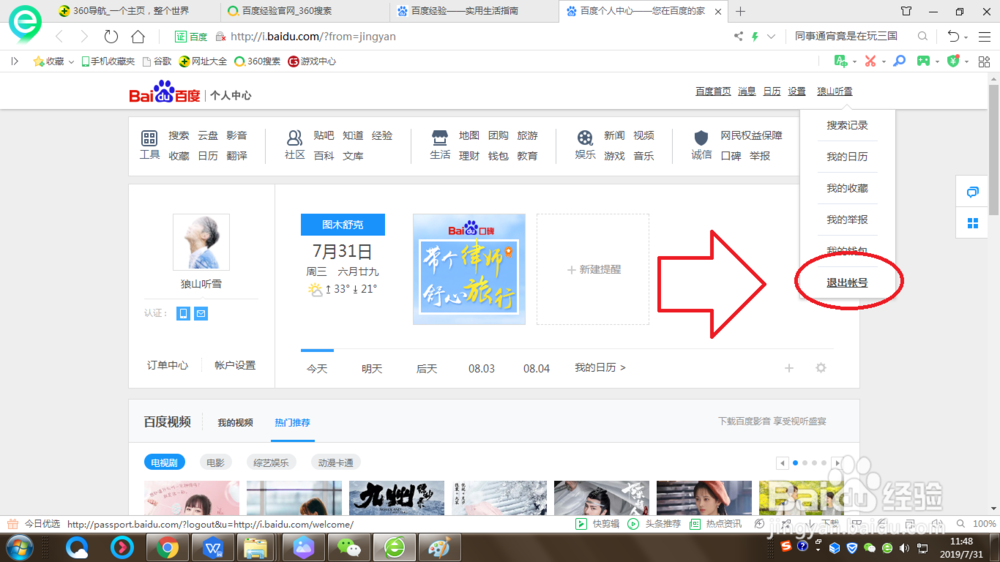Click the red scissors screenshot icon
1000x562 pixels.
coord(870,61)
